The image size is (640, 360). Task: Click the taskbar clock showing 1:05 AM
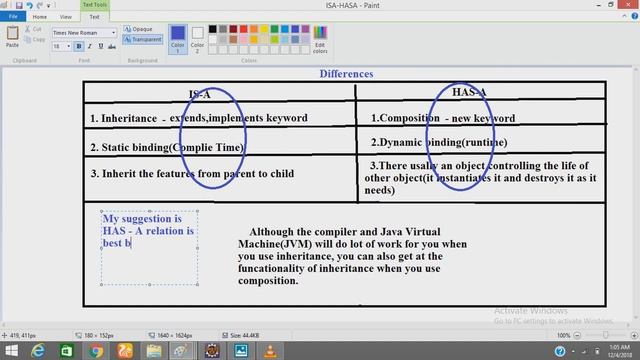620,351
